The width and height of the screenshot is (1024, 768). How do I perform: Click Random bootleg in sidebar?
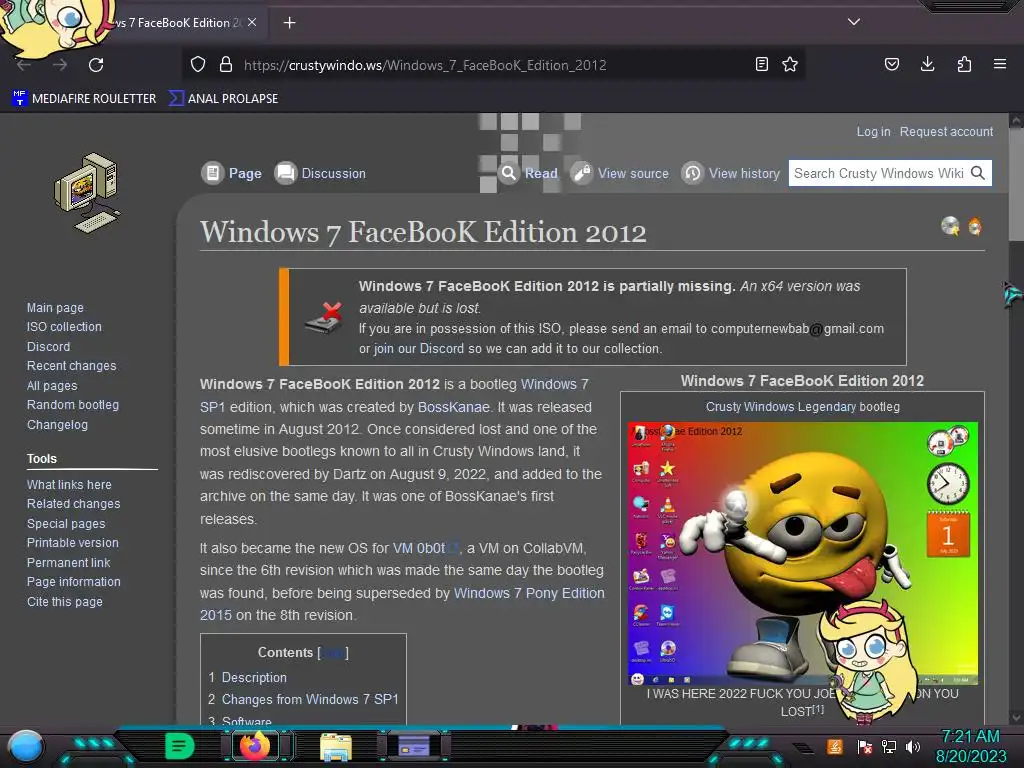(x=72, y=405)
